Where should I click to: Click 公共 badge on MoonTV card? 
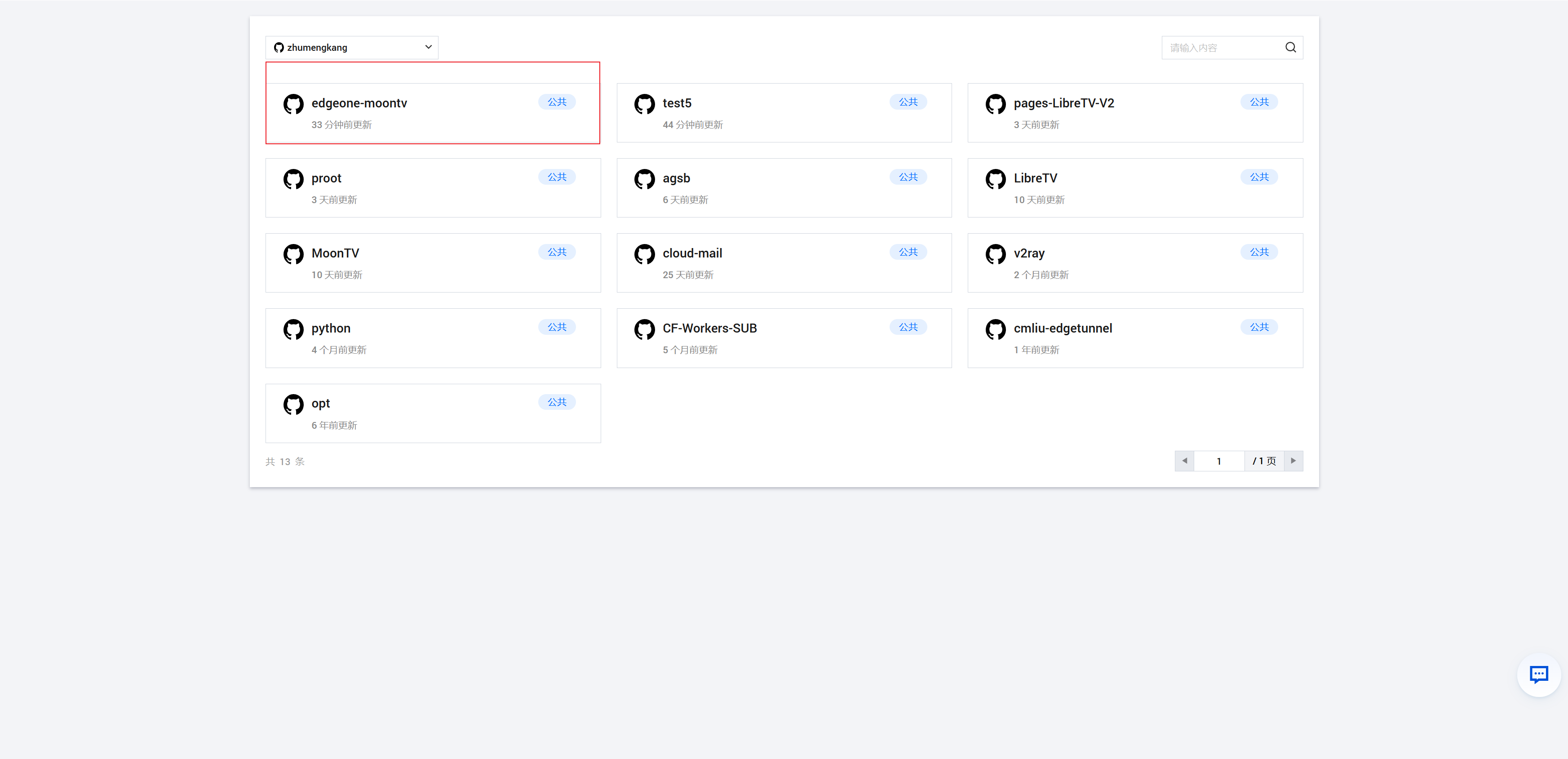tap(556, 252)
